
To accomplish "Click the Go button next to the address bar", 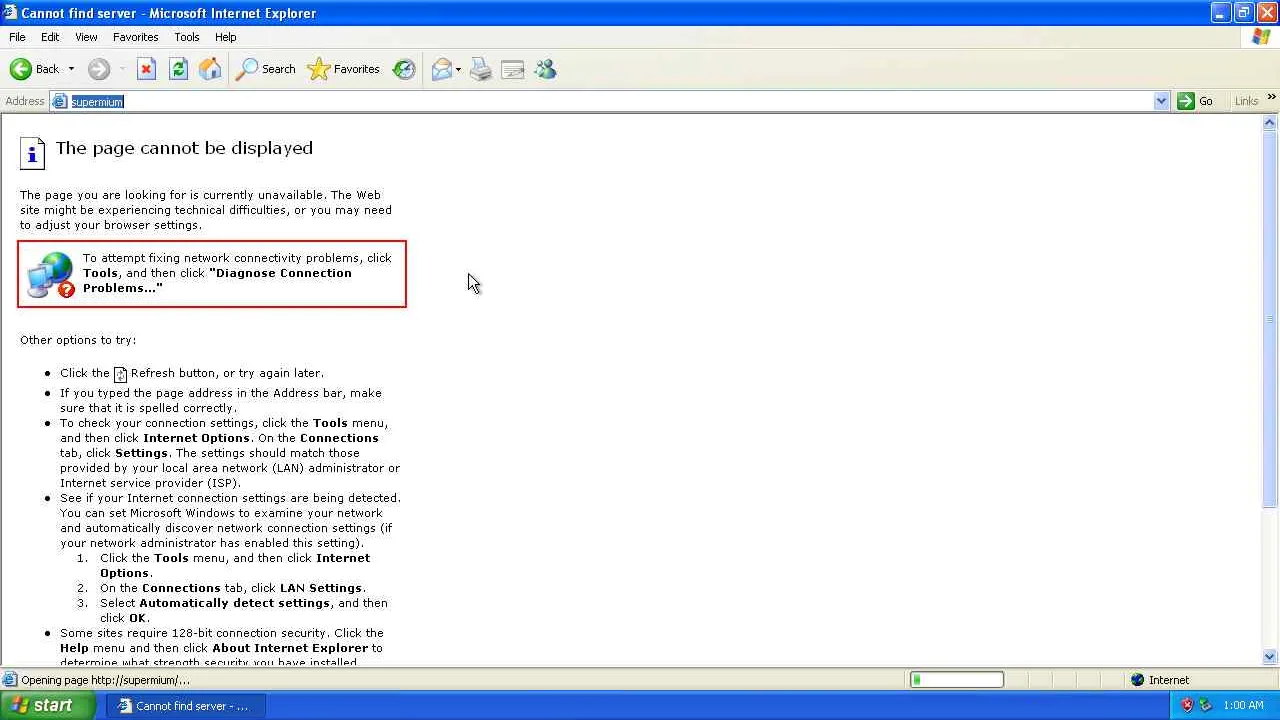I will (1195, 101).
